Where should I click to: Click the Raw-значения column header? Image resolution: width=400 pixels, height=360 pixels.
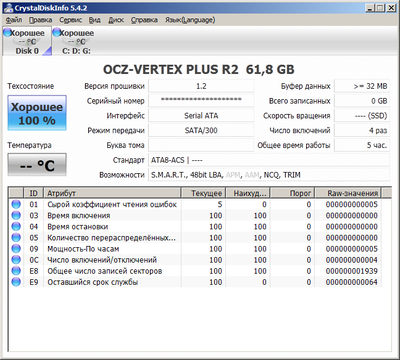click(348, 193)
